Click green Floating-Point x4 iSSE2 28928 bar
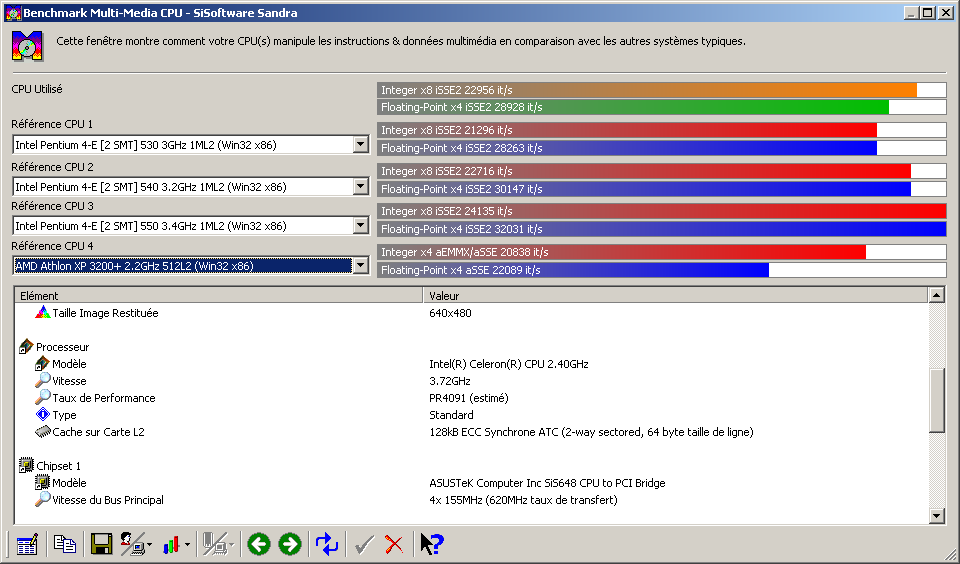The height and width of the screenshot is (564, 960). [661, 107]
